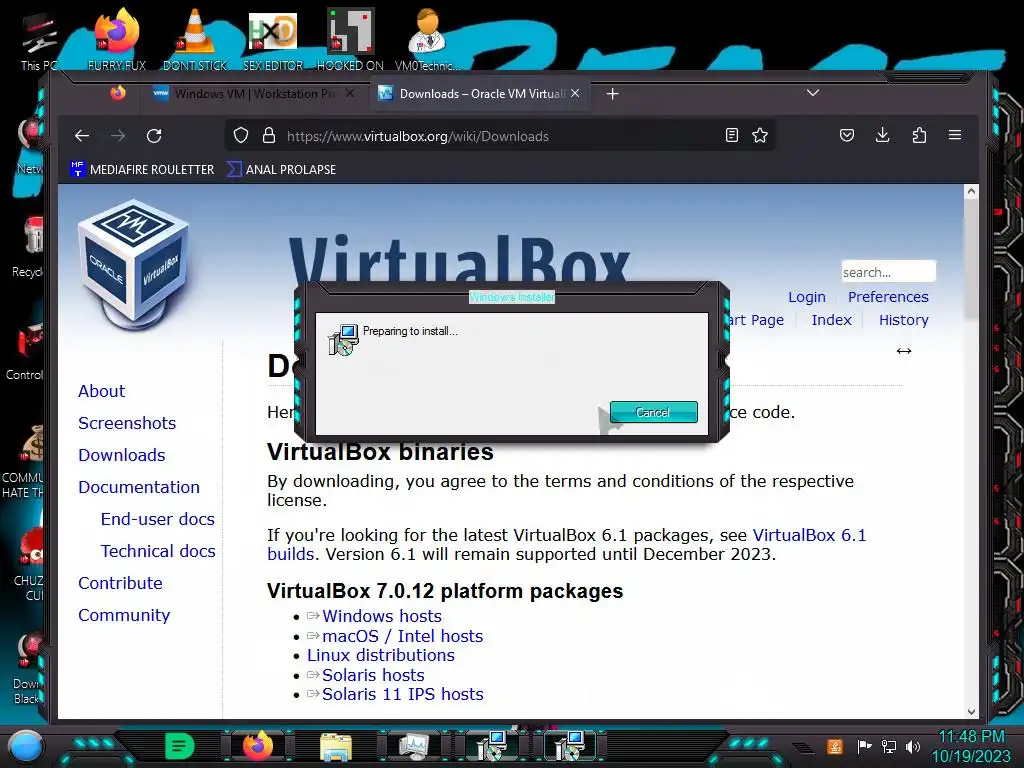
Task: Open the page History link
Action: click(x=903, y=320)
